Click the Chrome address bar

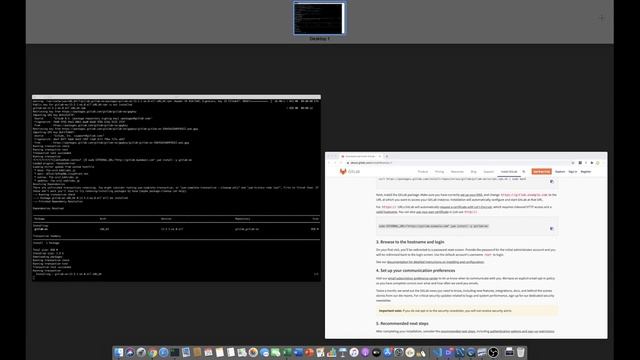click(457, 163)
